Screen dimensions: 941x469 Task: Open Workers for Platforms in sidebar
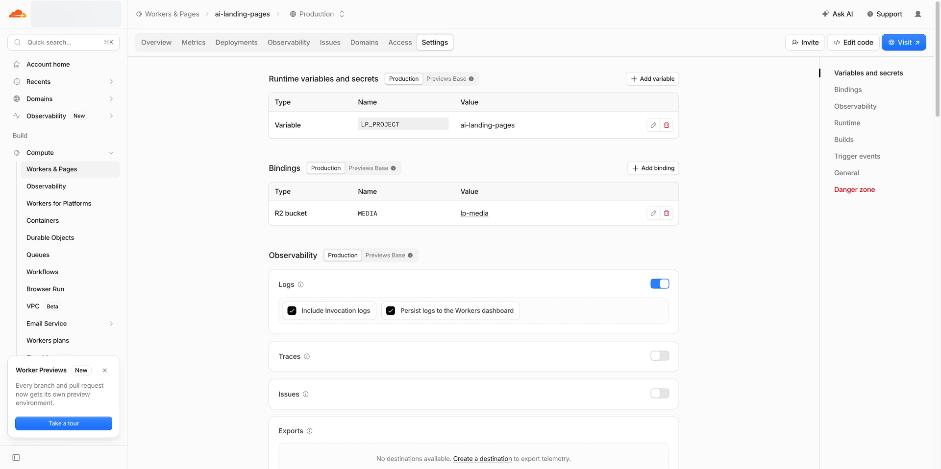pos(59,203)
